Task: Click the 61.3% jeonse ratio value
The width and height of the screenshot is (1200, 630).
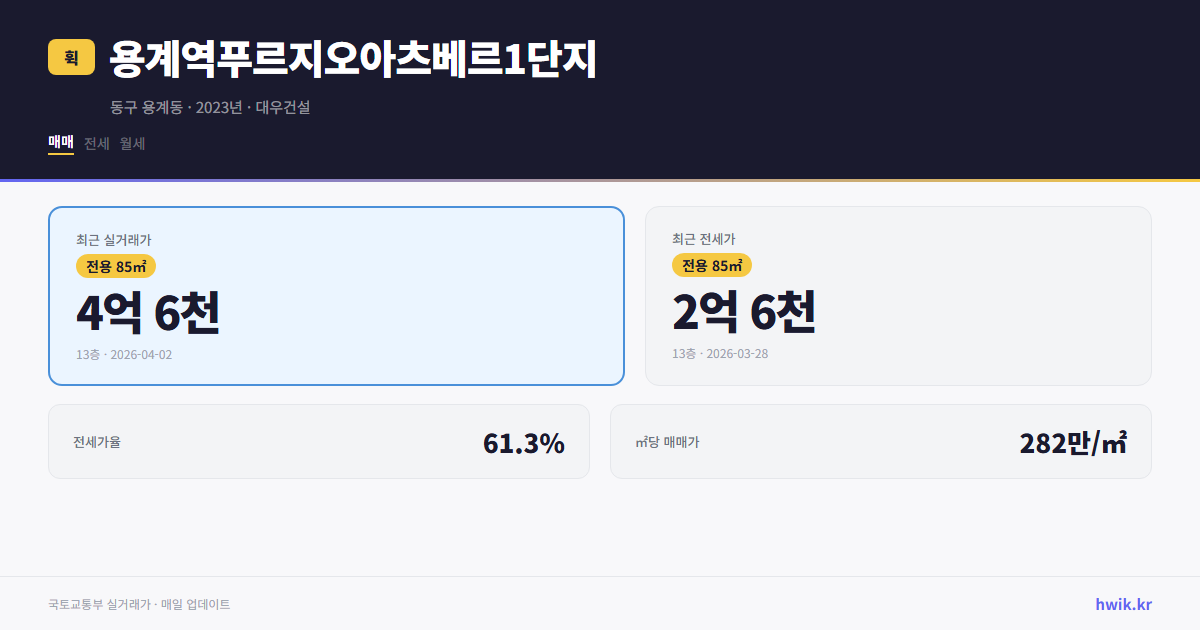Action: tap(524, 441)
